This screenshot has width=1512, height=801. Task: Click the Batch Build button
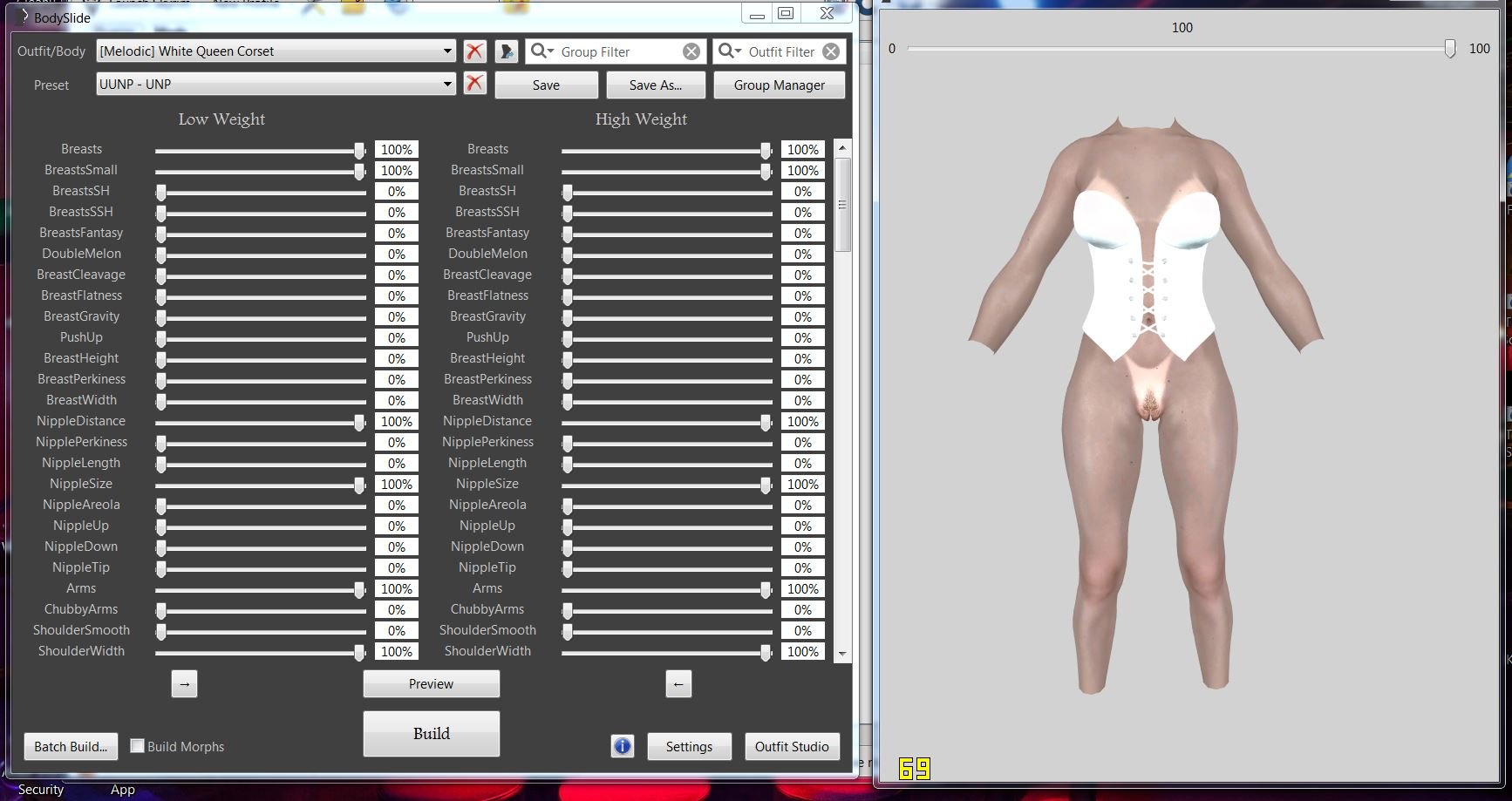click(x=71, y=746)
